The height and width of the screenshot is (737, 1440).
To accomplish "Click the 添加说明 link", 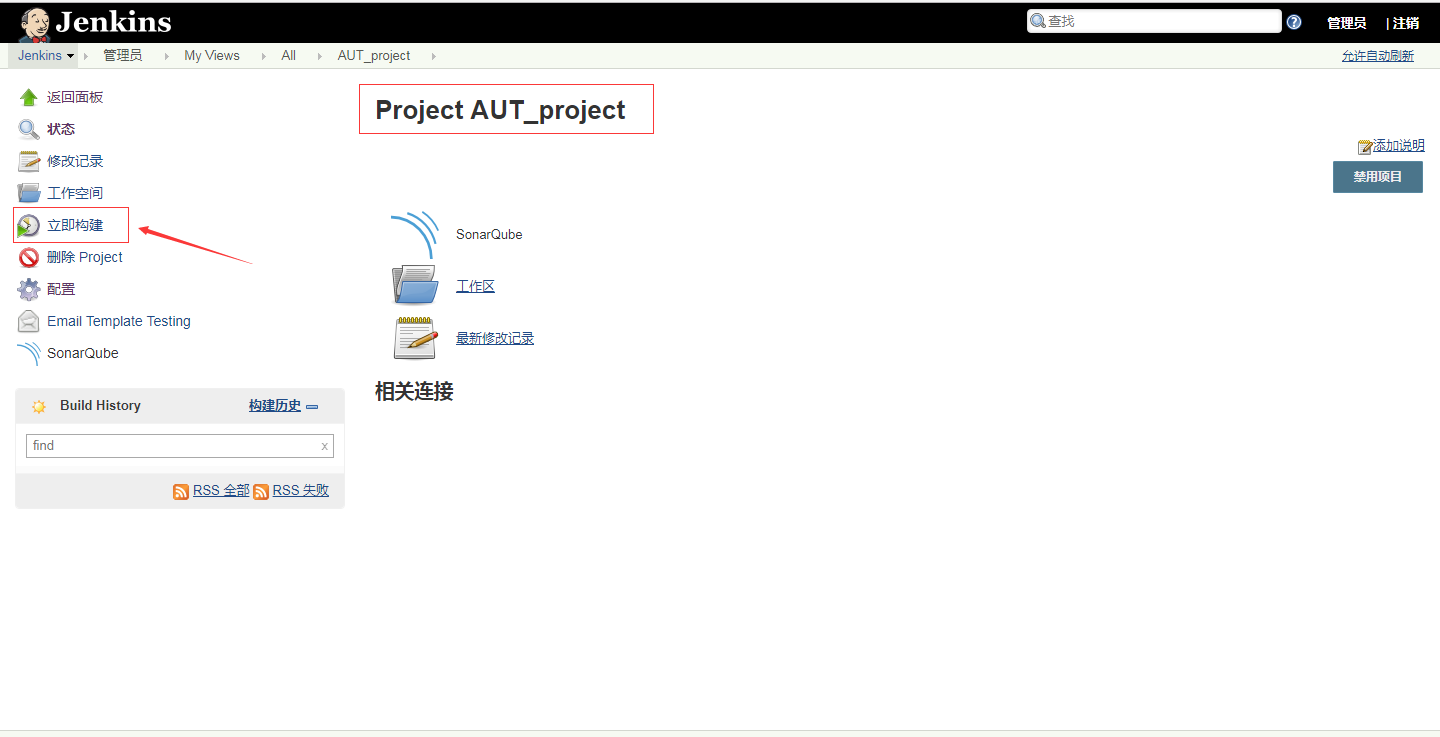I will pos(1398,146).
